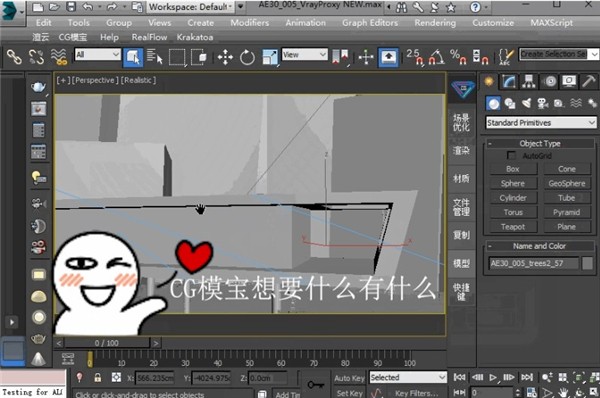
Task: Select the Select and Link tool
Action: [14, 57]
